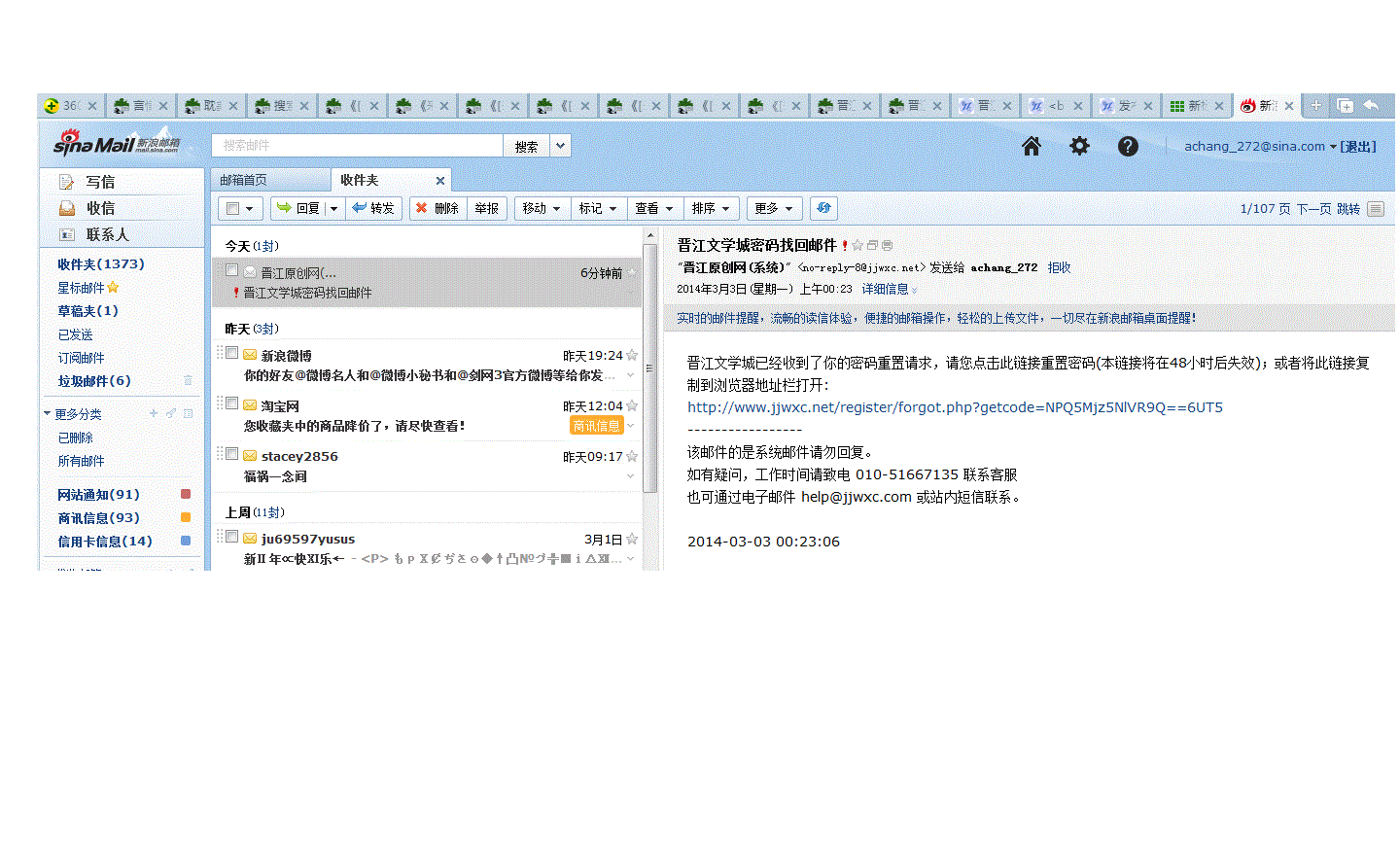Star the 新浪微博 email
The width and height of the screenshot is (1400, 841).
[x=632, y=355]
